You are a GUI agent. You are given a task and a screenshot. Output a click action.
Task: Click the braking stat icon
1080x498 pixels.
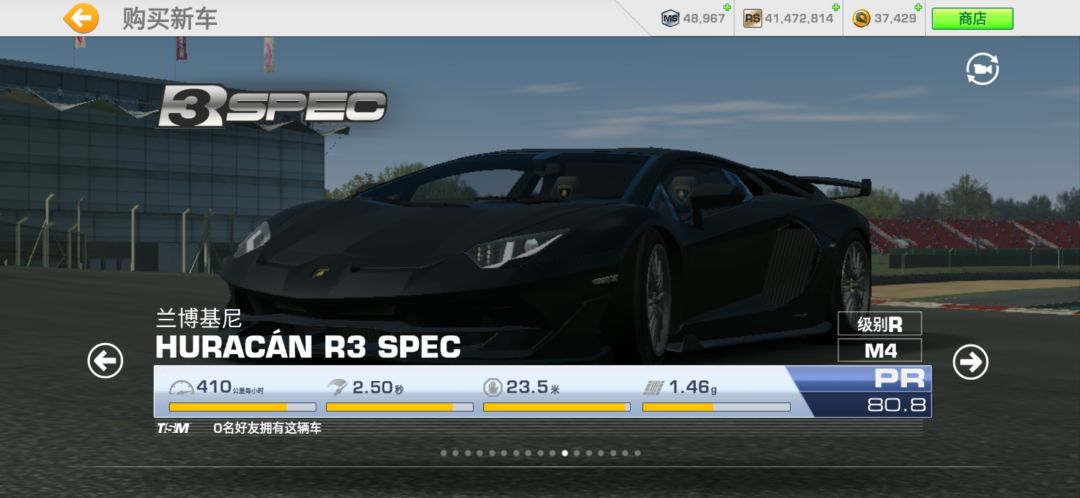click(x=493, y=388)
